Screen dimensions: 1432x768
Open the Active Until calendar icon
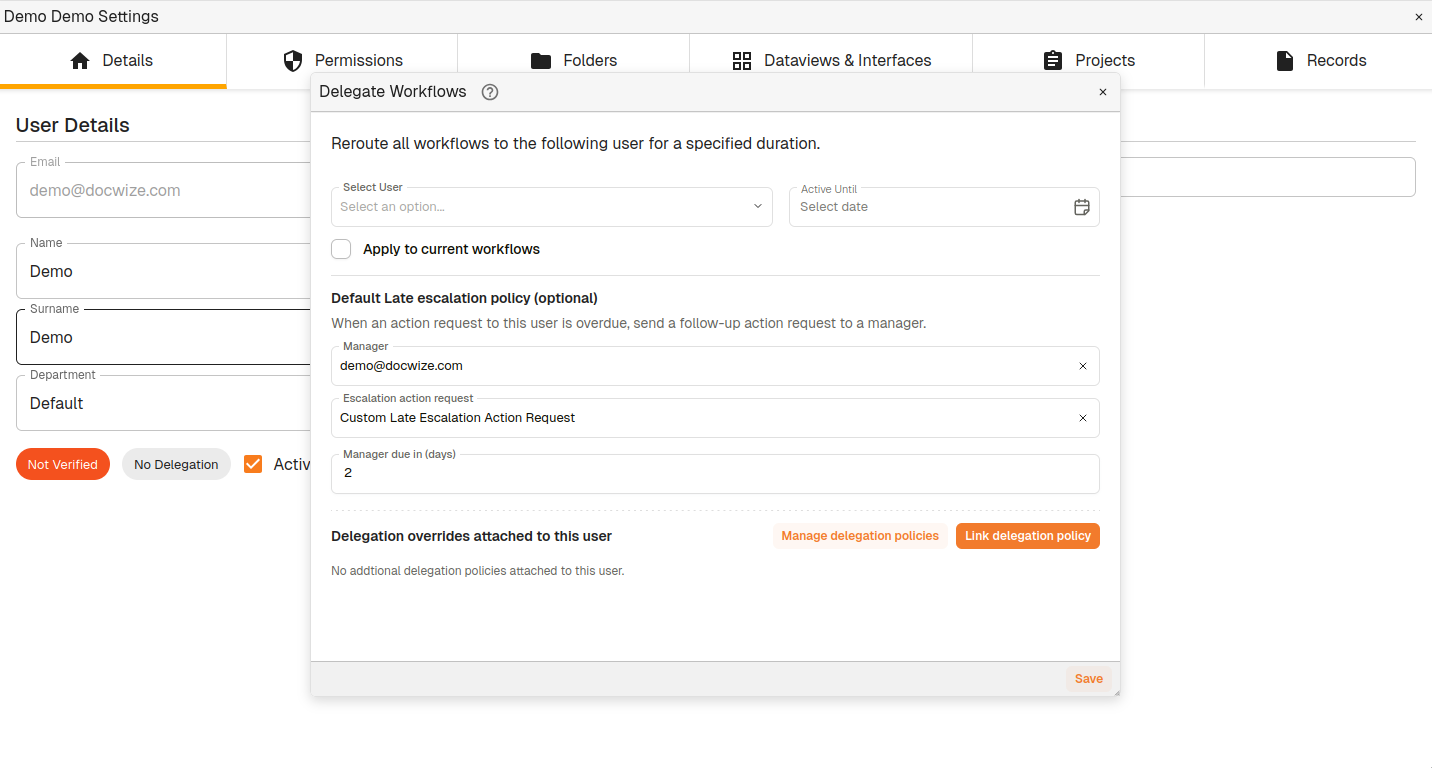(1081, 207)
